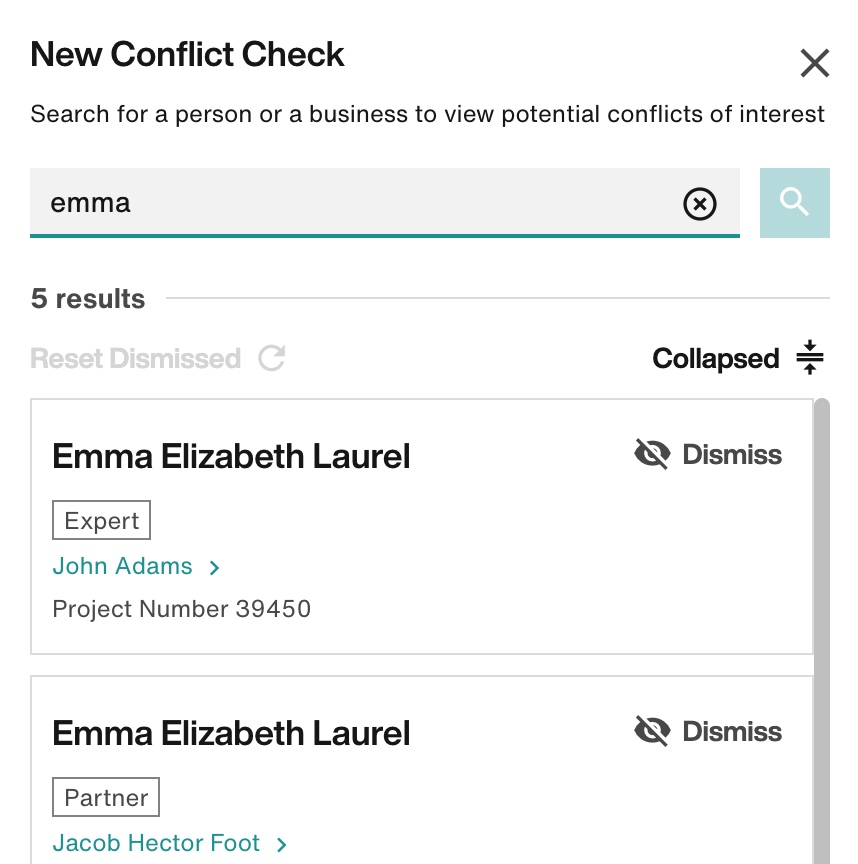This screenshot has width=858, height=864.
Task: Click the results list scrollbar
Action: (x=822, y=630)
